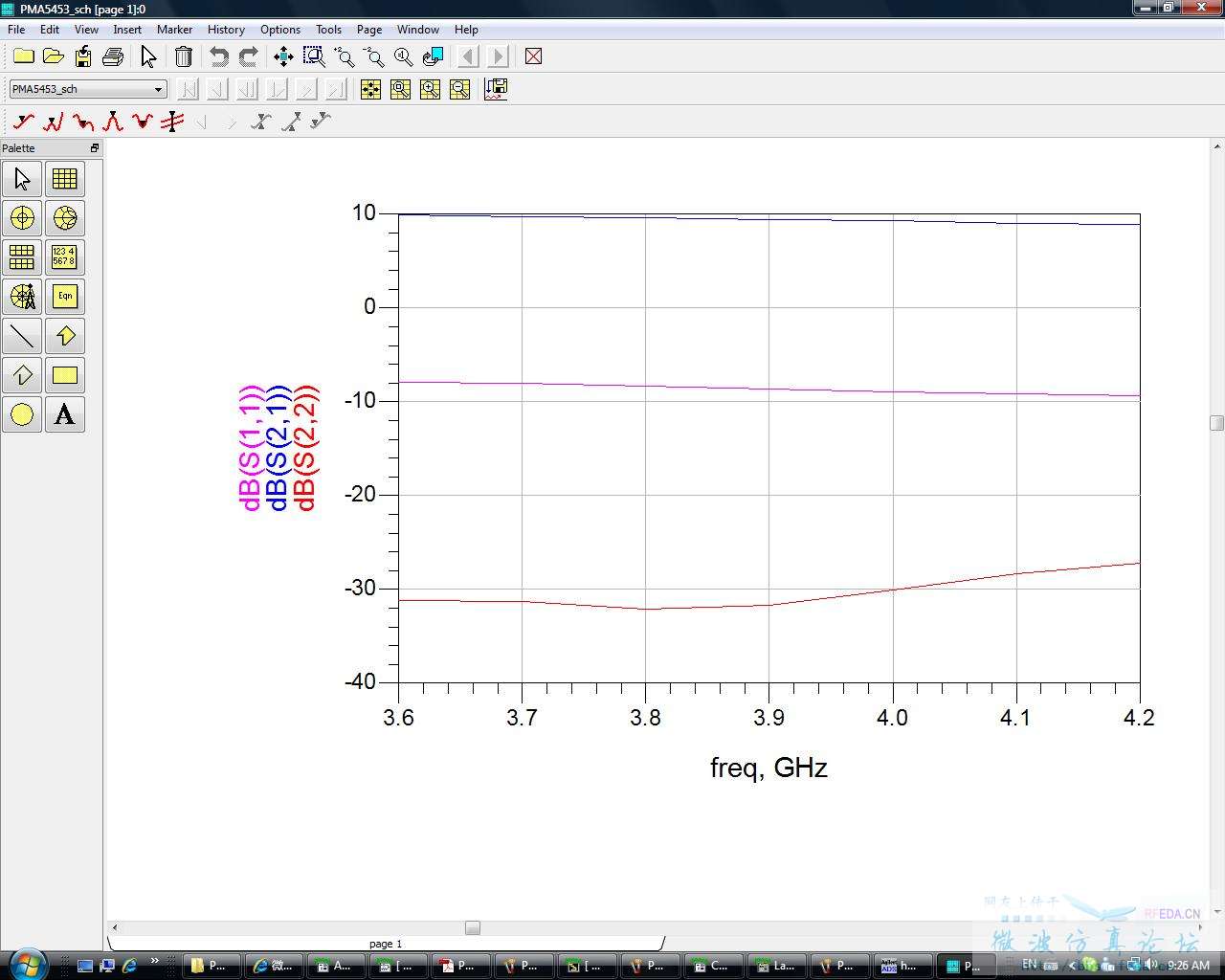Click the horizontal scrollbar thumb

[x=473, y=927]
